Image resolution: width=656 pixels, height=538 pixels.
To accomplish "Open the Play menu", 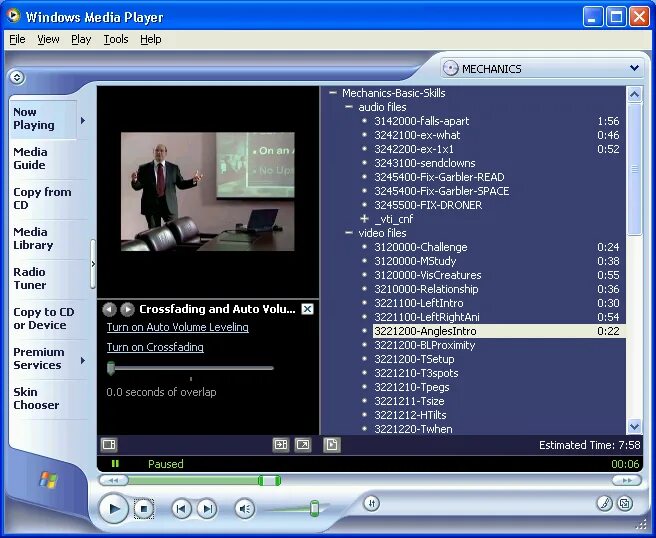I will tap(81, 39).
